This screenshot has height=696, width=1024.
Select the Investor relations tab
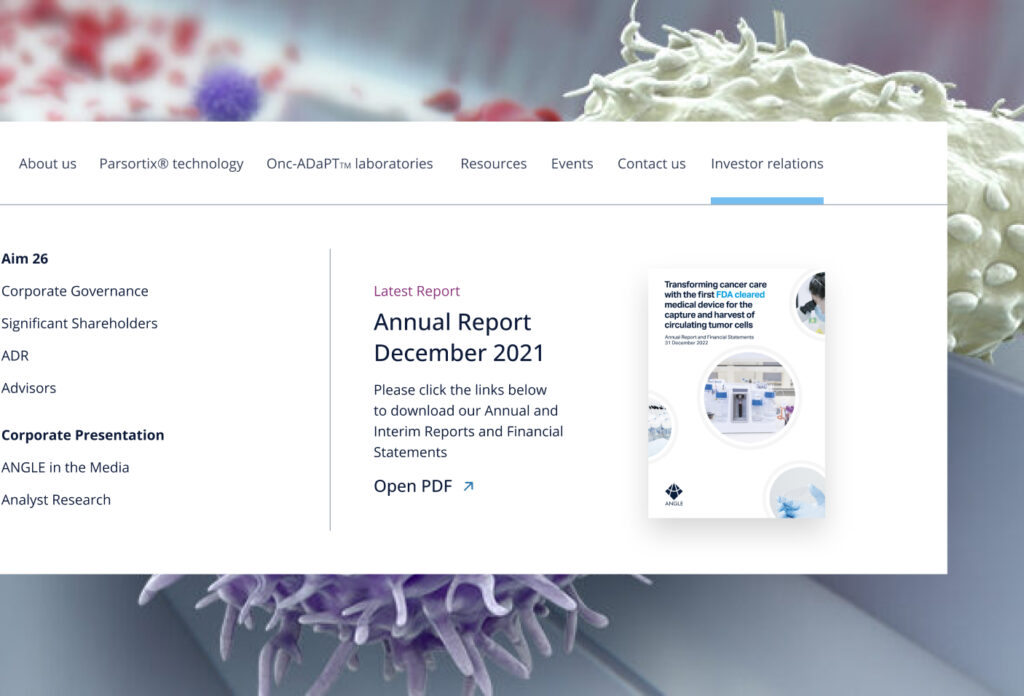point(767,164)
